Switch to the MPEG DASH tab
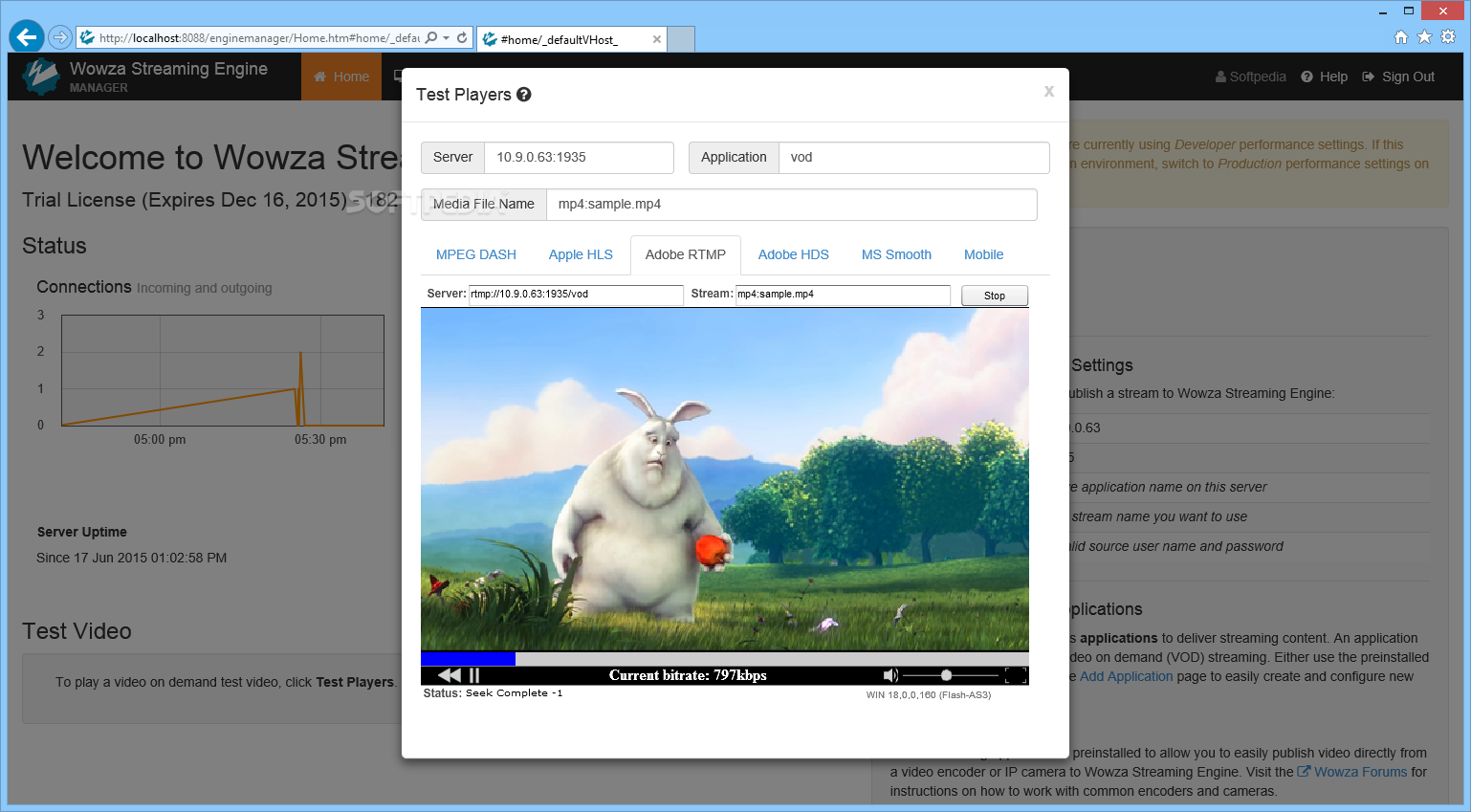This screenshot has width=1471, height=812. coord(476,254)
